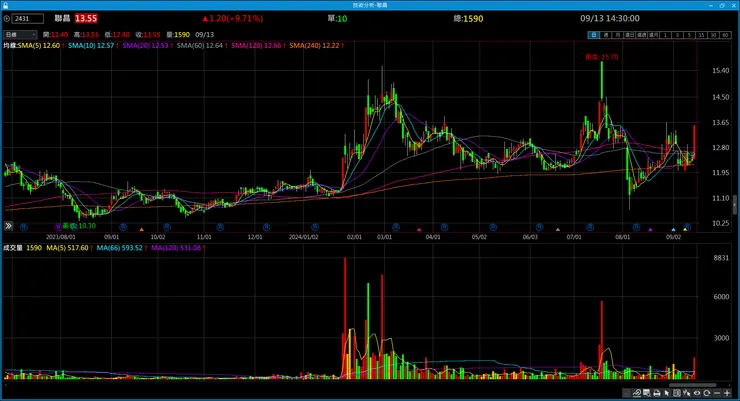This screenshot has width=740, height=401.
Task: Click the refresh circular arrow icon
Action: tap(706, 393)
